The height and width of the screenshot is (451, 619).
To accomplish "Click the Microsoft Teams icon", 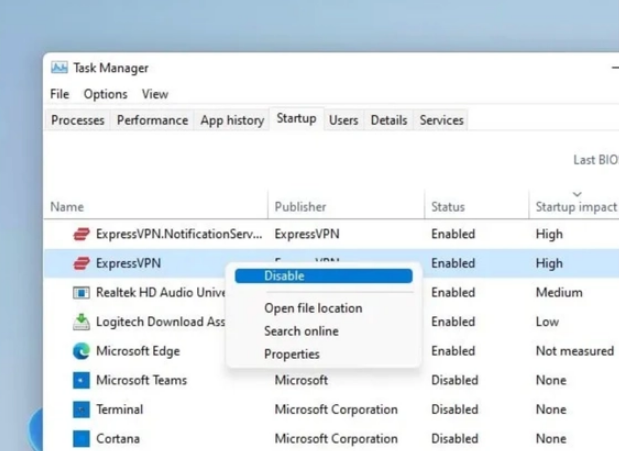I will (x=81, y=380).
